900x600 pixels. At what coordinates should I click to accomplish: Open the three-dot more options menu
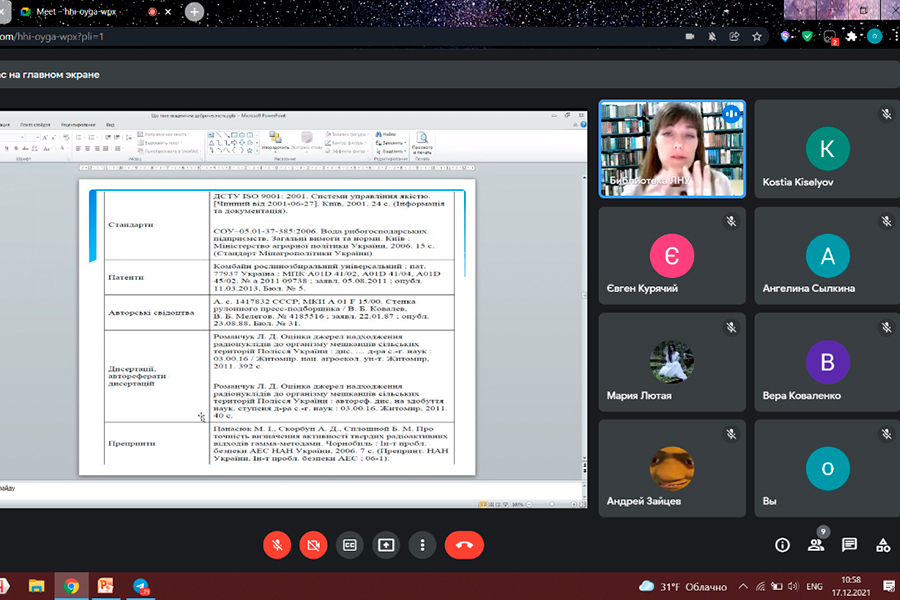(423, 545)
